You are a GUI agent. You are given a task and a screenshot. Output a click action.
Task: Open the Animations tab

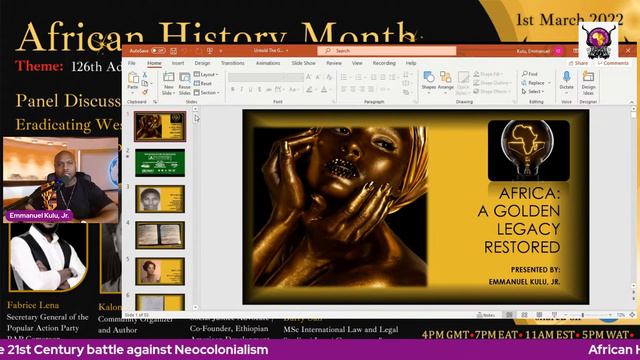268,63
